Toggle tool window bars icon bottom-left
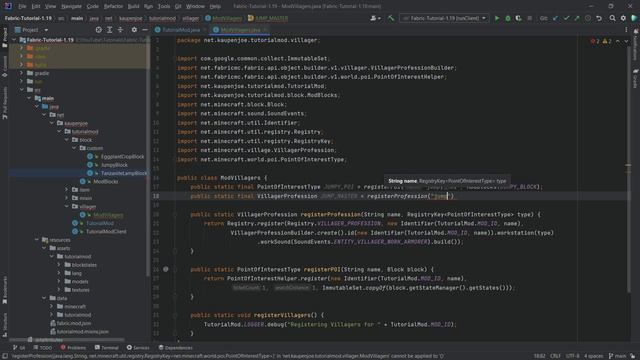This screenshot has height=360, width=640. (4, 356)
